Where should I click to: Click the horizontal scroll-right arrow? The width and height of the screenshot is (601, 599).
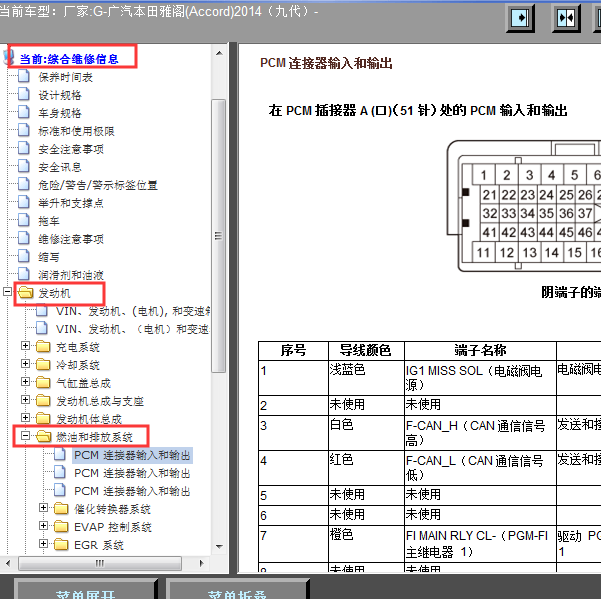(202, 563)
